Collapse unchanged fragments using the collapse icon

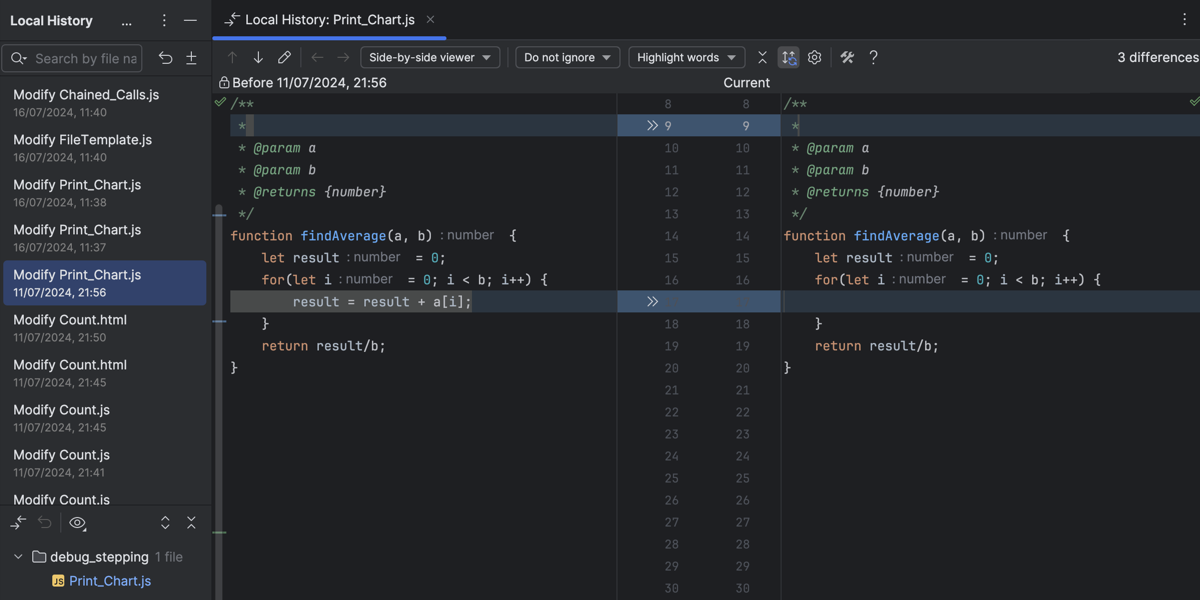click(x=761, y=57)
